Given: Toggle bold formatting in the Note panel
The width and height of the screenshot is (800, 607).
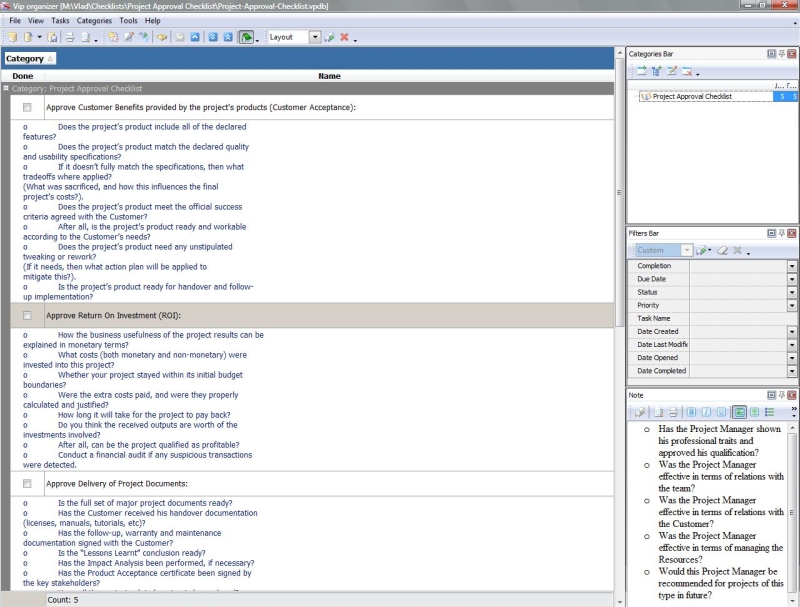Looking at the screenshot, I should pyautogui.click(x=691, y=412).
